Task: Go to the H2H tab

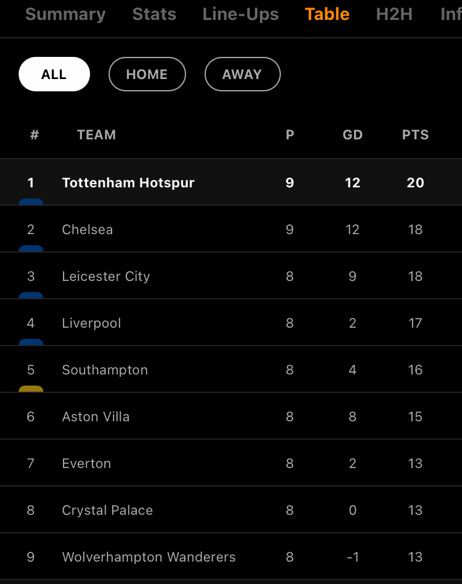Action: [x=394, y=15]
